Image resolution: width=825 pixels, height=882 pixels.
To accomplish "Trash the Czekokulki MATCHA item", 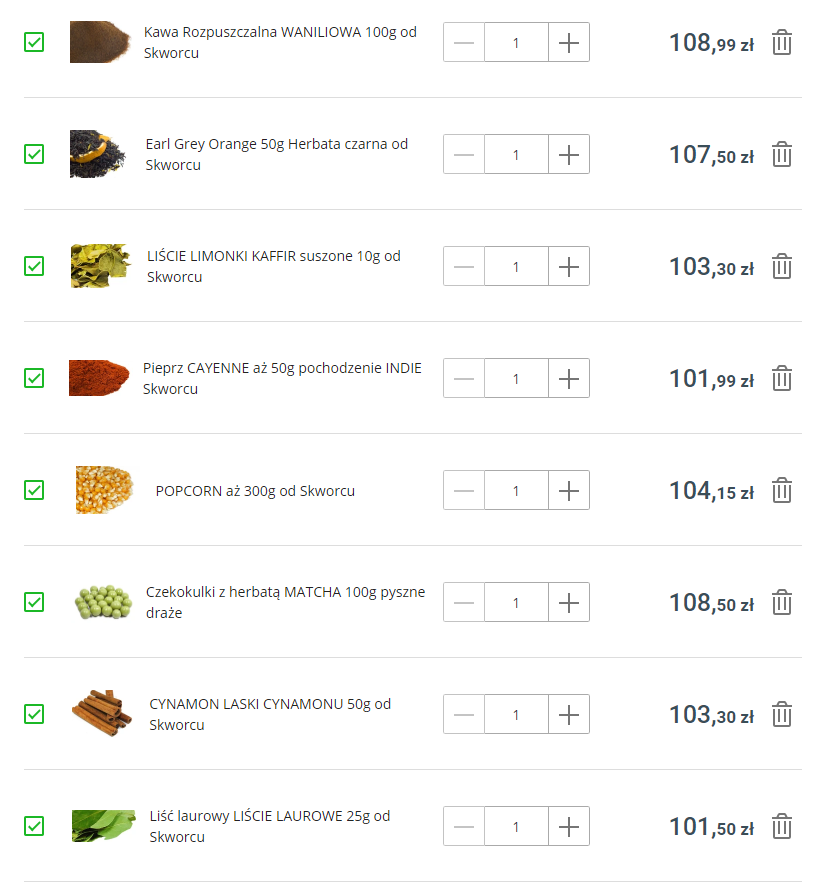I will [782, 603].
